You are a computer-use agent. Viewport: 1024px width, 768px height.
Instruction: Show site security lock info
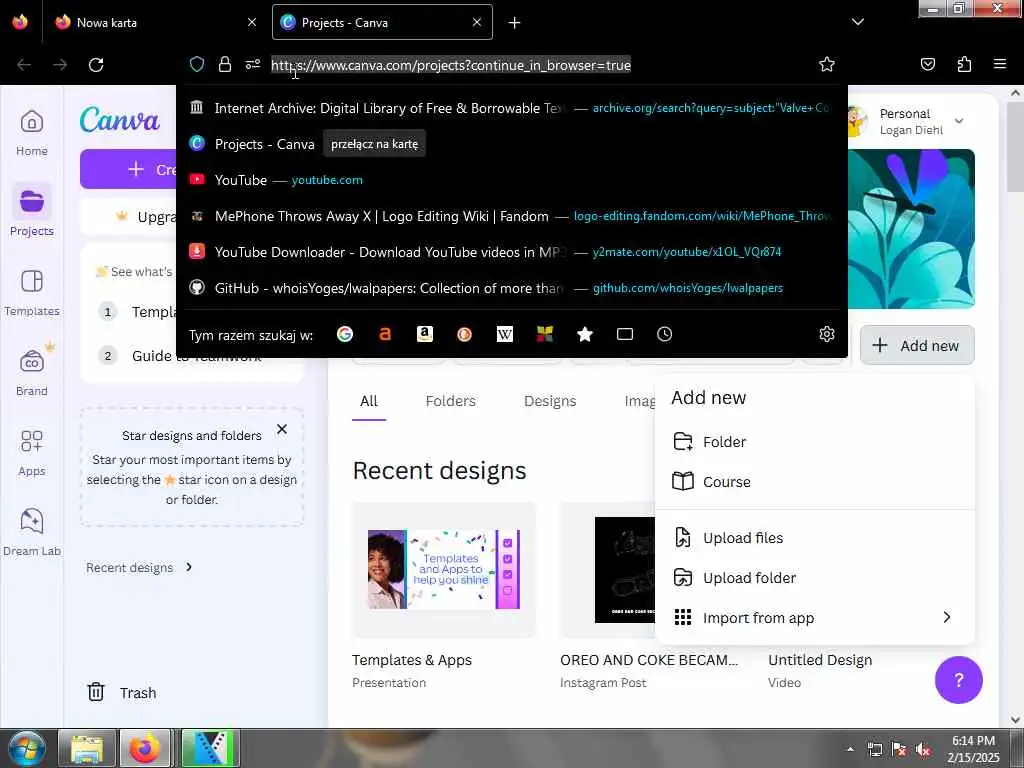[x=225, y=64]
